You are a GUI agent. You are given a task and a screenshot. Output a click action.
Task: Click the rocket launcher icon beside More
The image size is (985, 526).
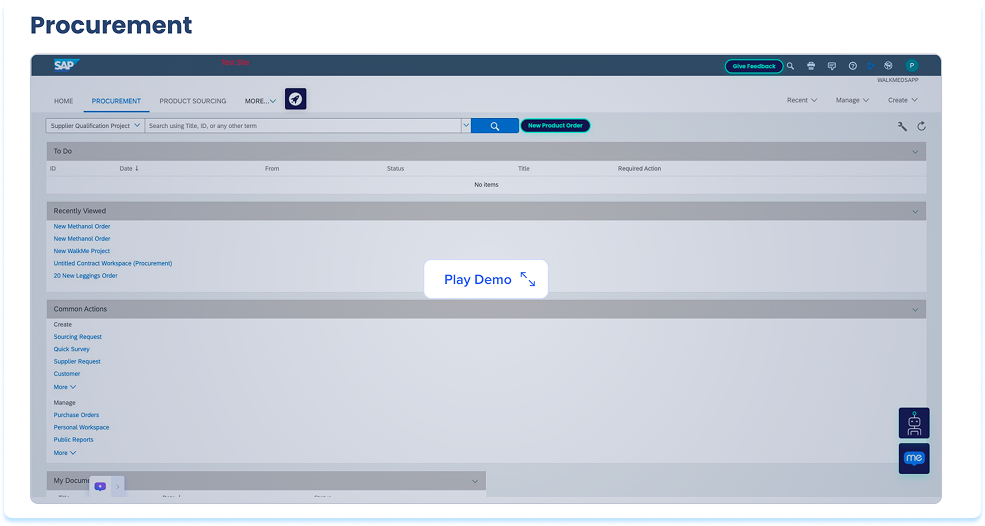pos(295,99)
